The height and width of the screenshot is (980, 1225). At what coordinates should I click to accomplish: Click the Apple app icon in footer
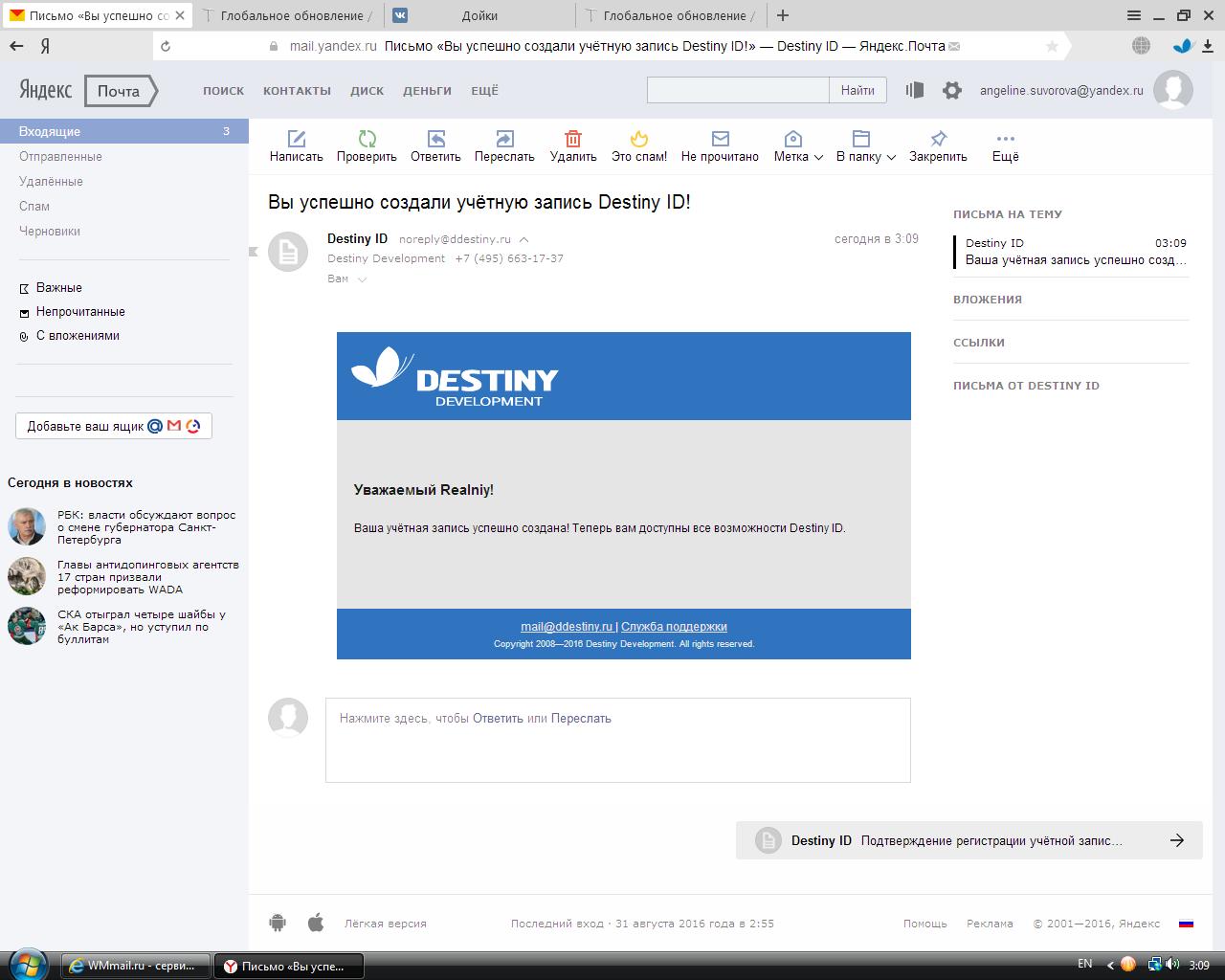[x=315, y=923]
